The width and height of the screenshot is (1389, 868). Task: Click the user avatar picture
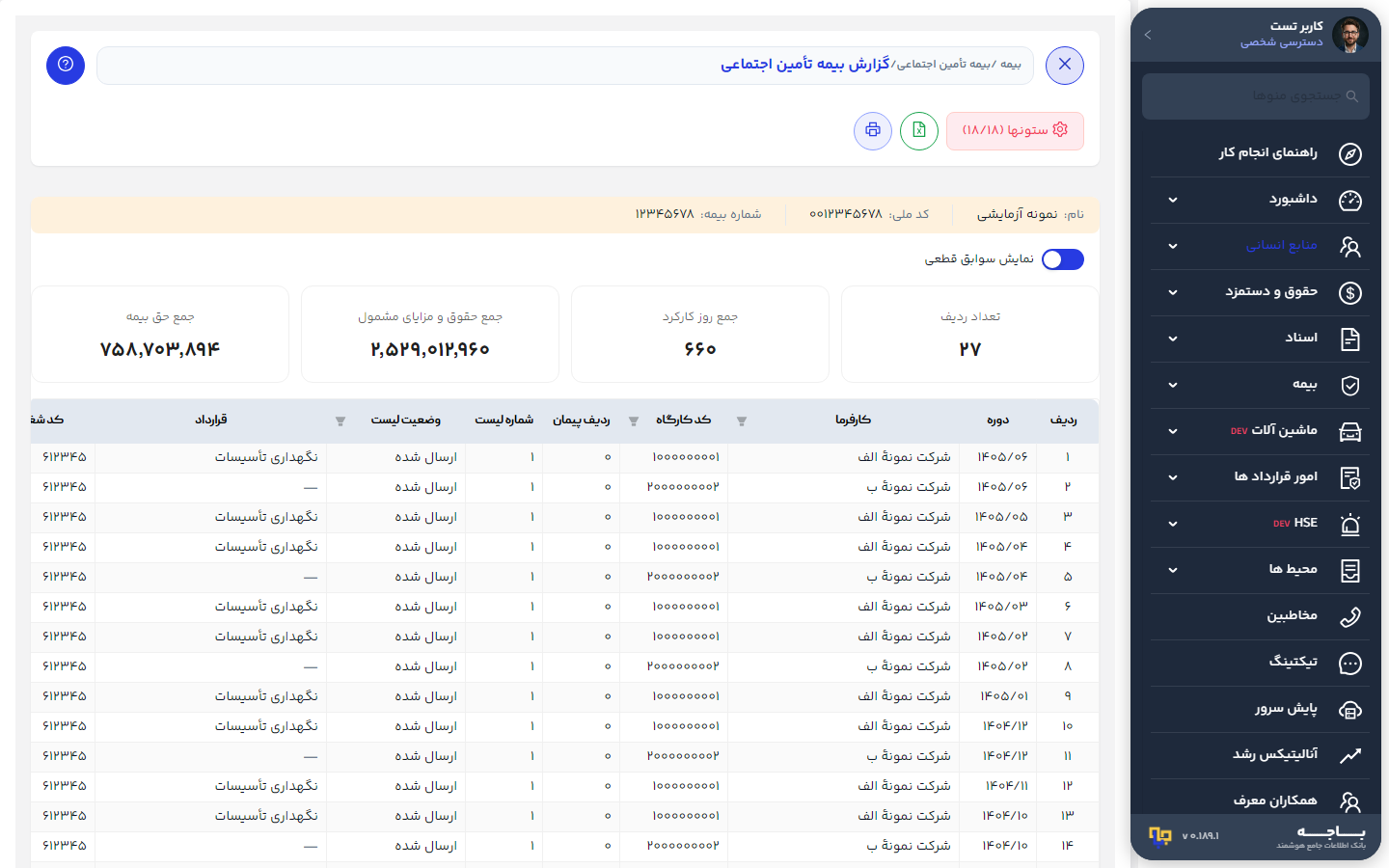pyautogui.click(x=1350, y=35)
